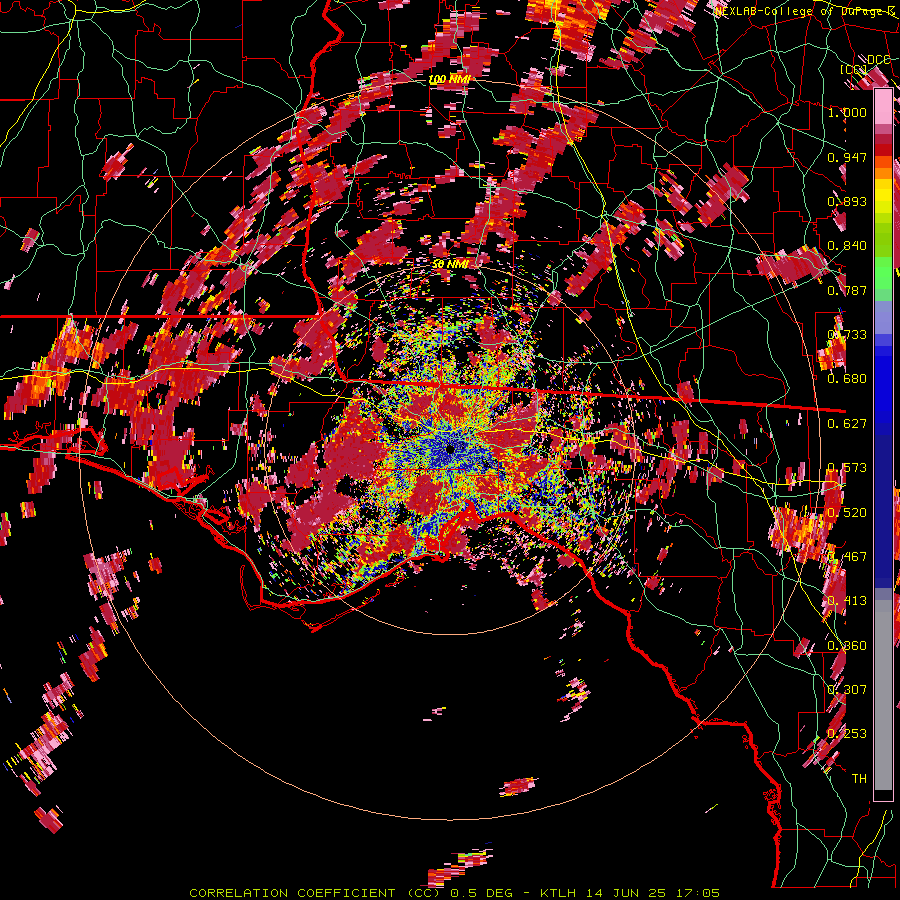Click the 0.947 scale value
This screenshot has width=900, height=900.
pos(847,157)
